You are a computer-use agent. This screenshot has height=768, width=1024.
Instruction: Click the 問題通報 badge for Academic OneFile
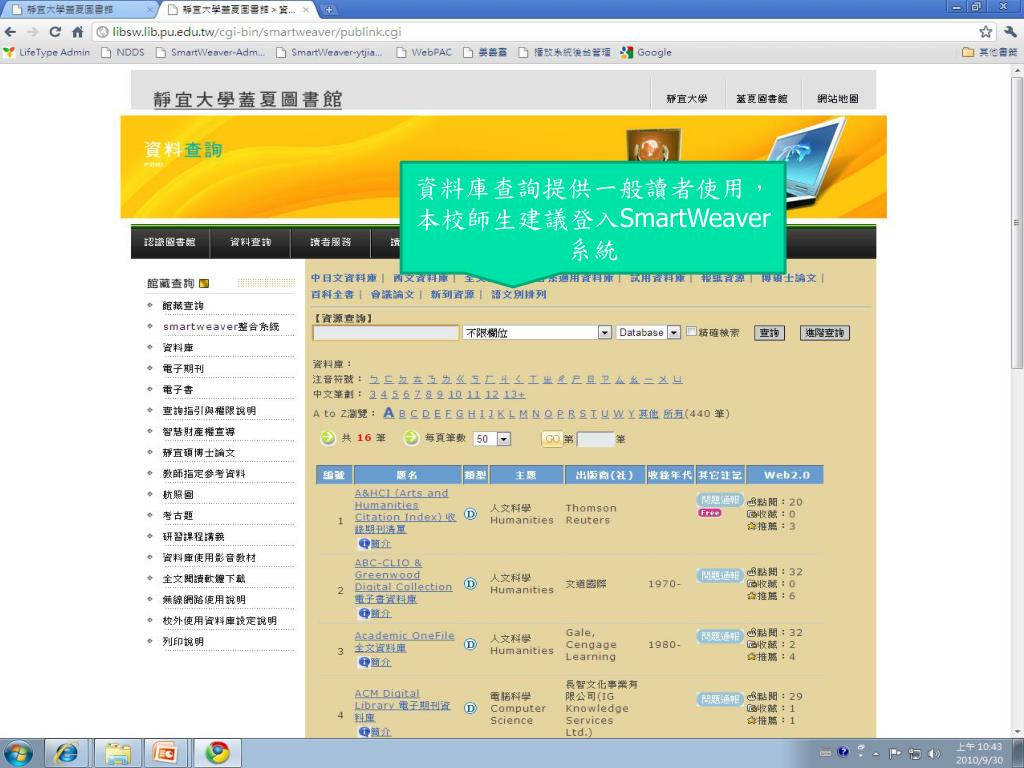click(720, 636)
